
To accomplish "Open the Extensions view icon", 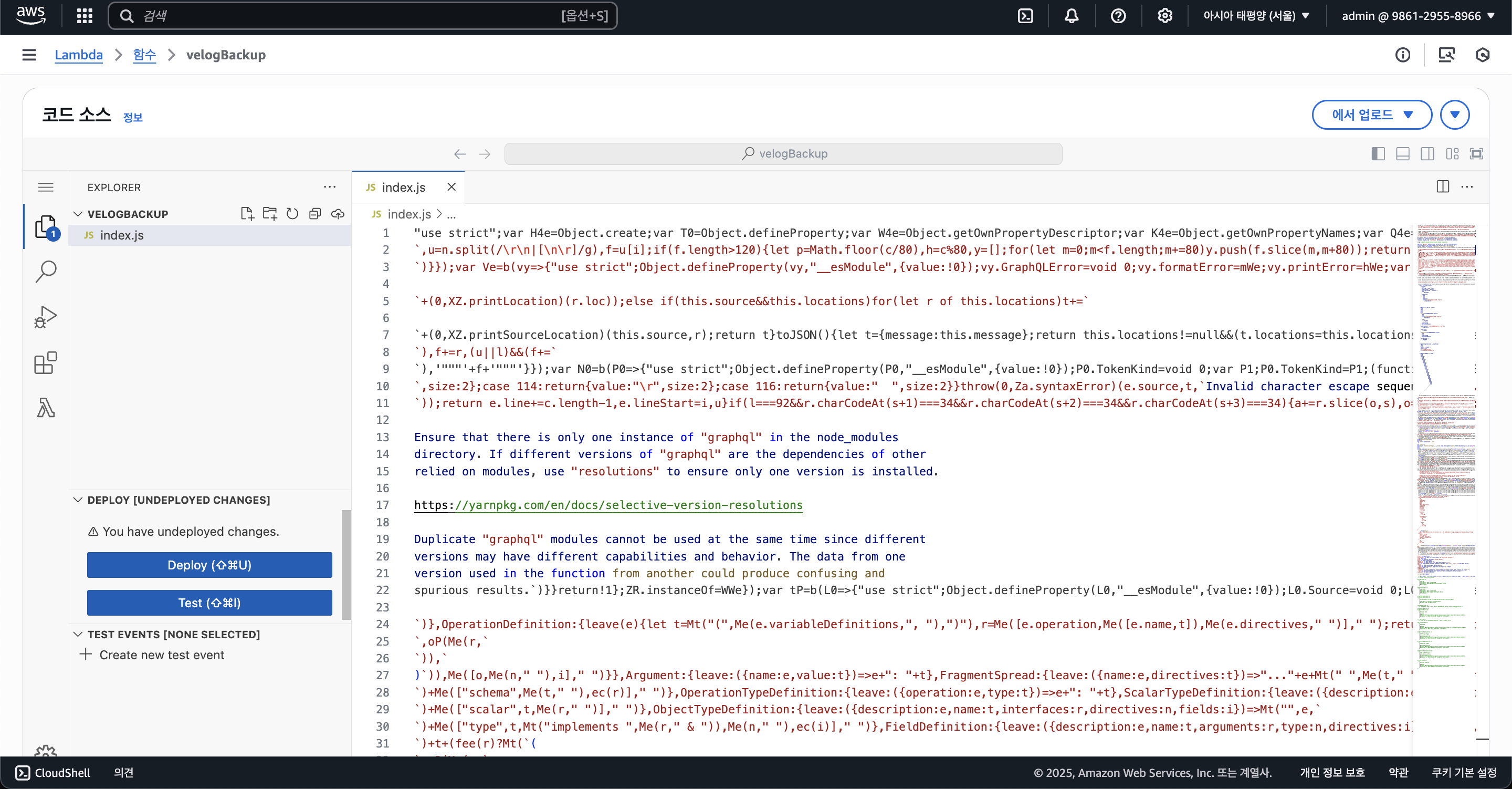I will click(46, 362).
